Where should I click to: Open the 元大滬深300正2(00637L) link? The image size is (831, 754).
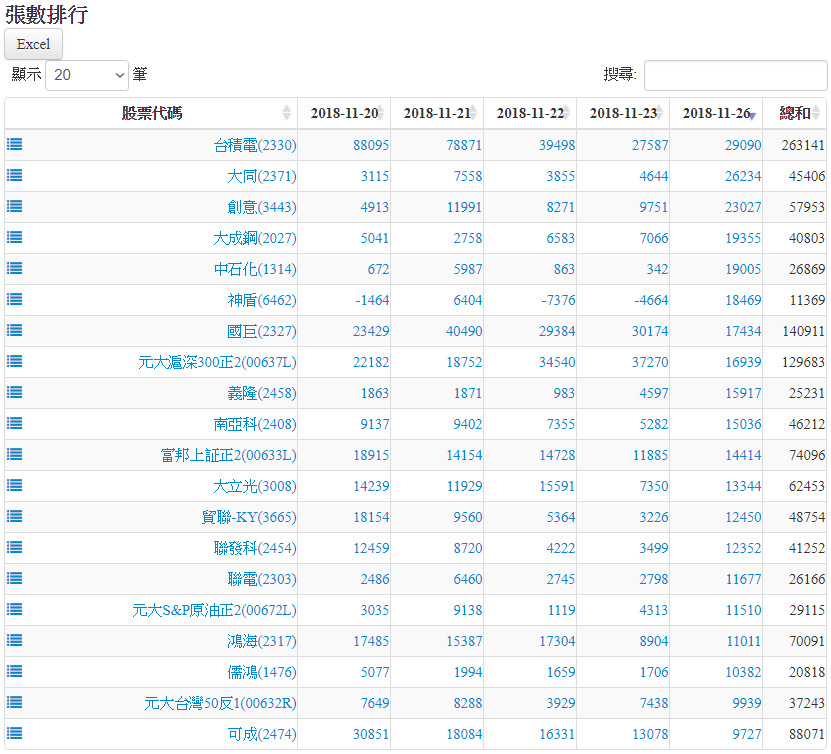pos(217,362)
